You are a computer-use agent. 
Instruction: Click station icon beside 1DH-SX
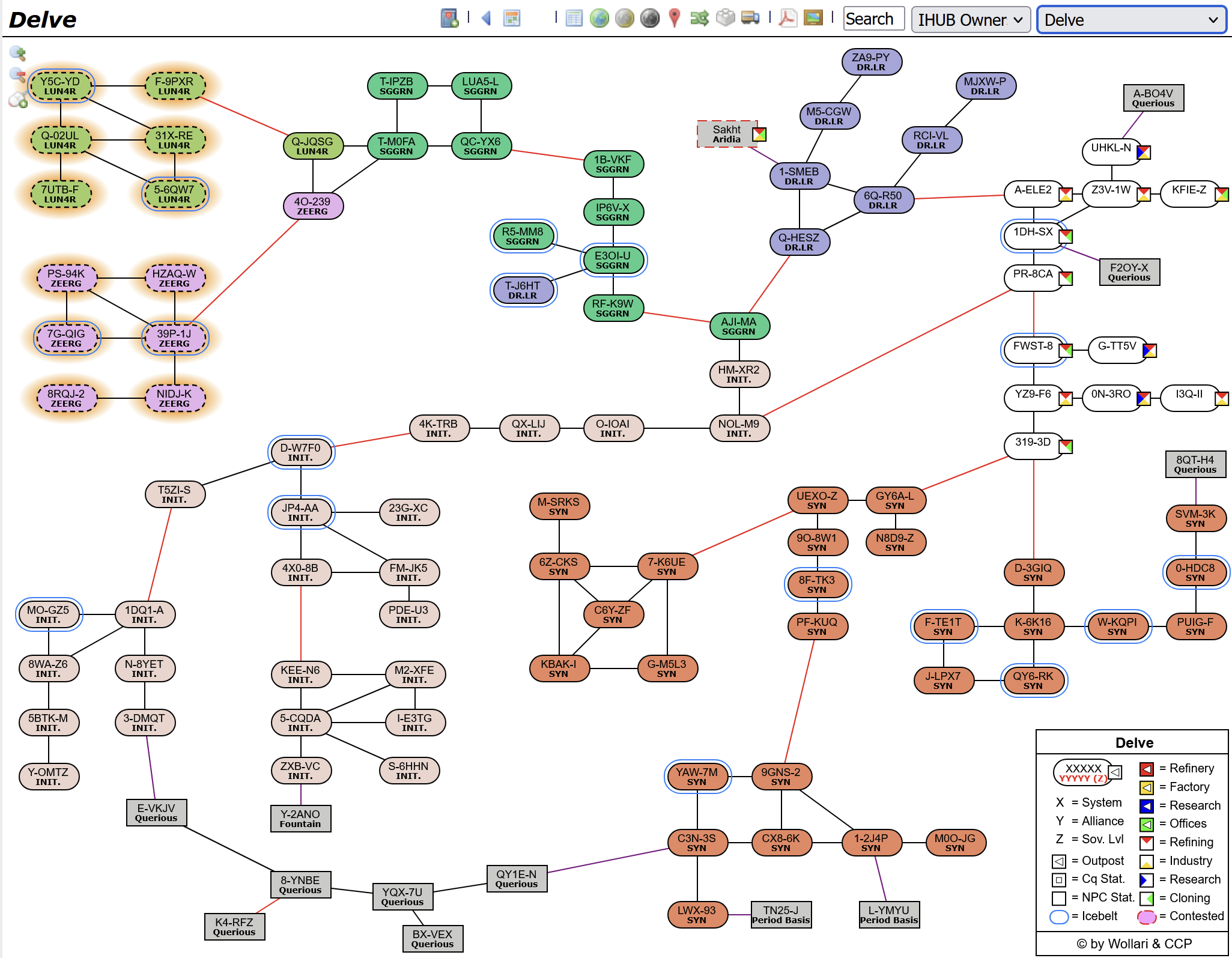(x=1066, y=236)
